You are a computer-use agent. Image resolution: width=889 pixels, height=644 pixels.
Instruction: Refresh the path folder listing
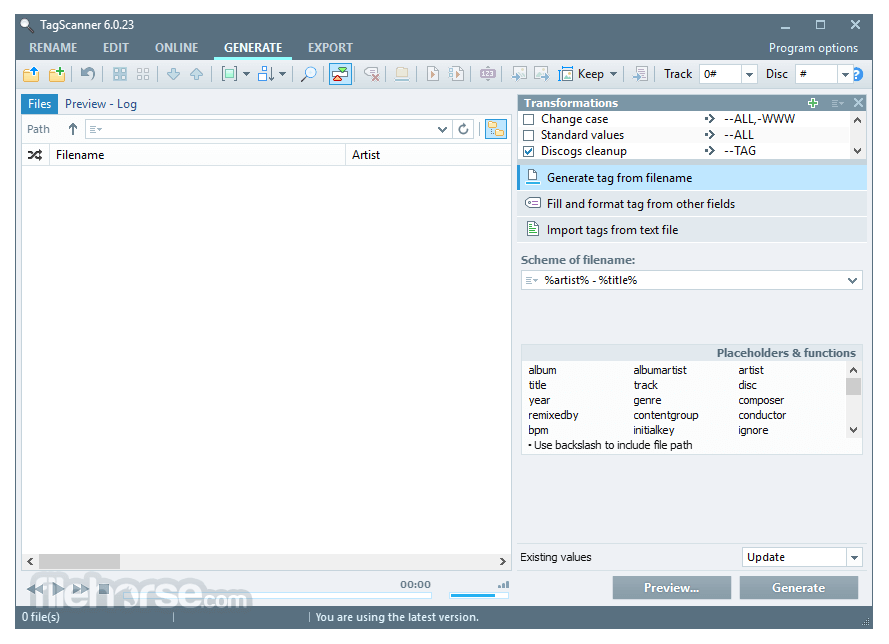(463, 129)
